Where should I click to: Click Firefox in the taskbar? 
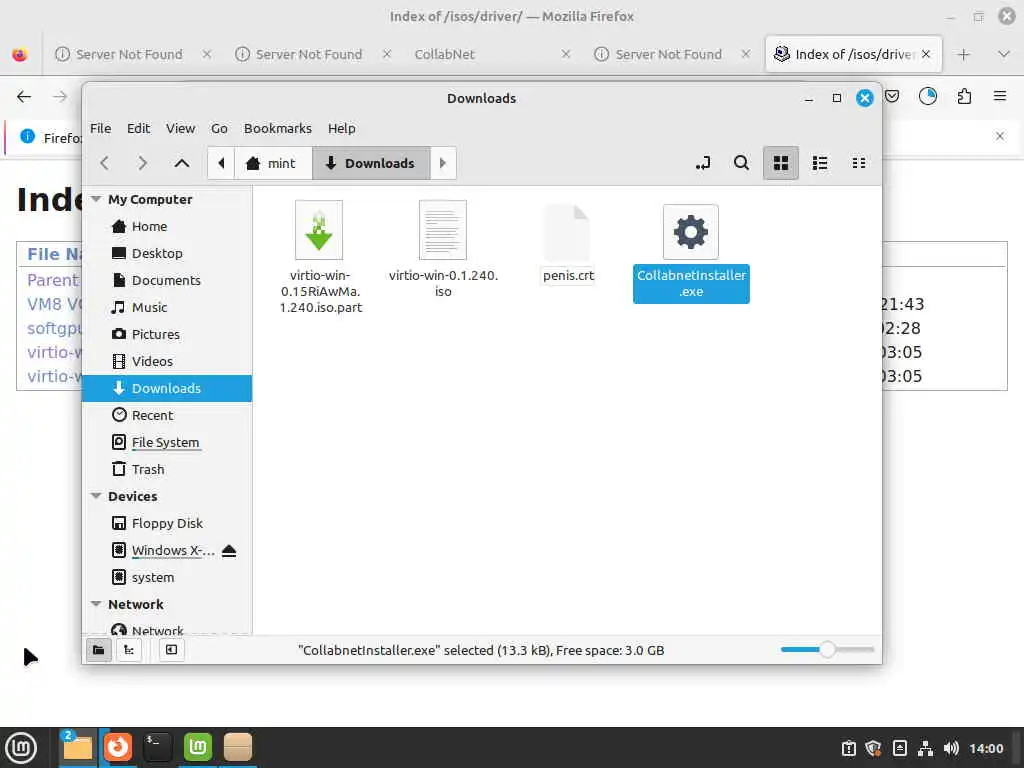tap(118, 747)
